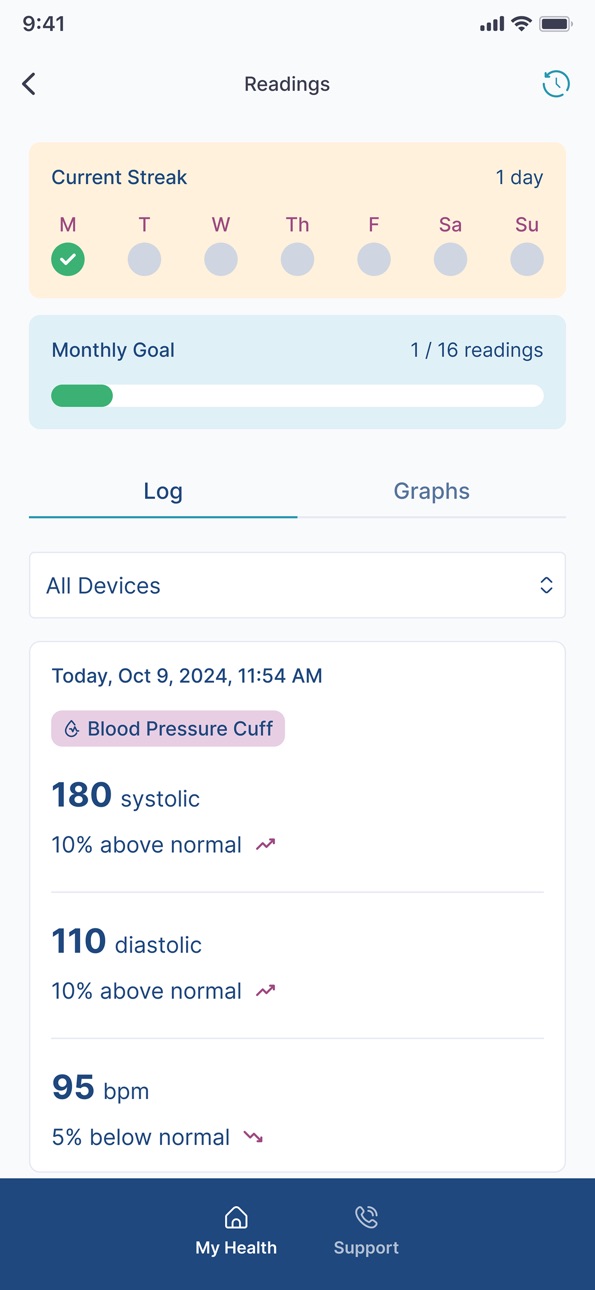Tap the systolic upward trend icon
595x1290 pixels.
pyautogui.click(x=265, y=845)
